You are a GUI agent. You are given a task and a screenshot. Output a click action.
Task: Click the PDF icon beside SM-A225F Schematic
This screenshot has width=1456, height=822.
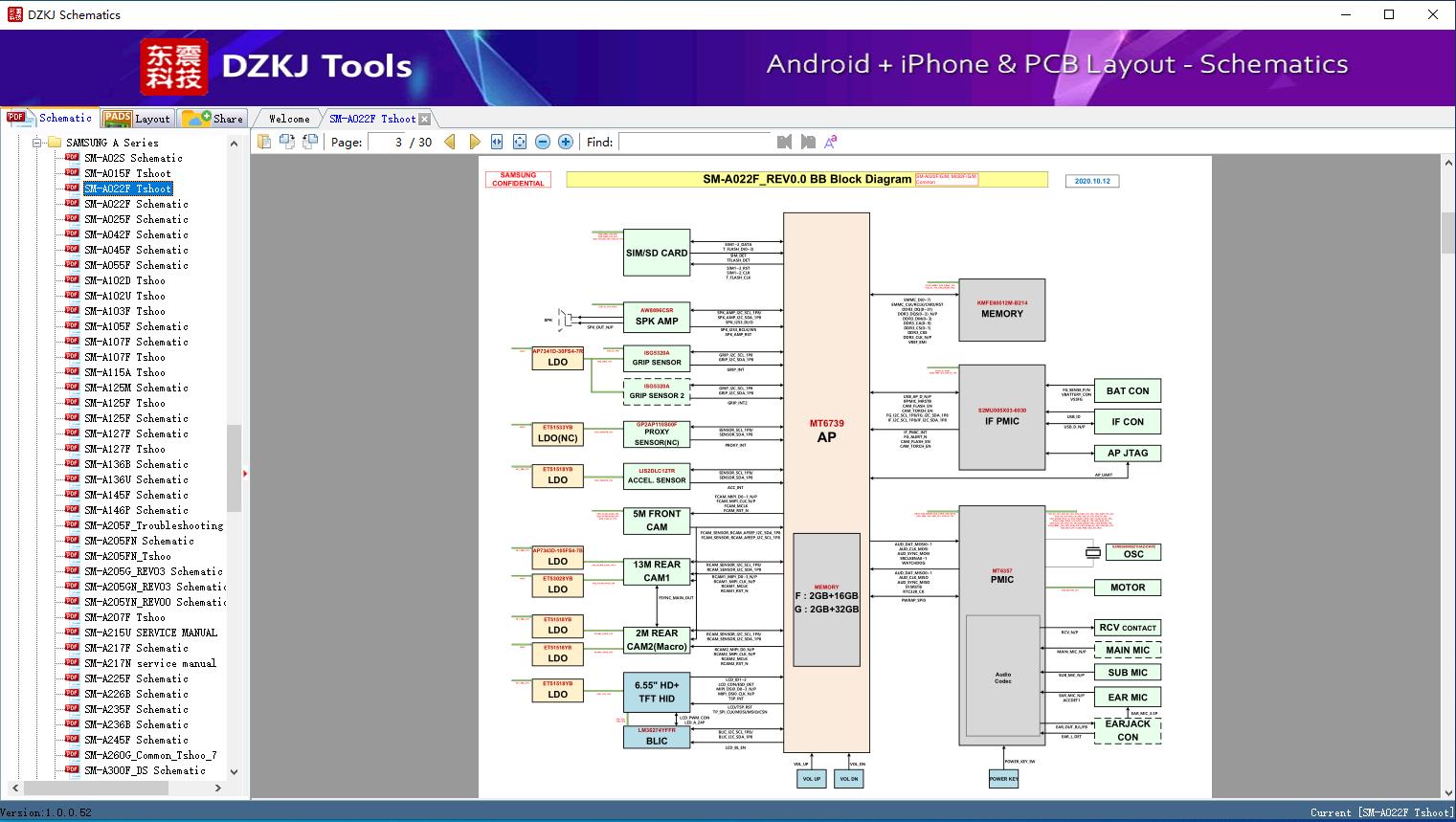[x=72, y=678]
